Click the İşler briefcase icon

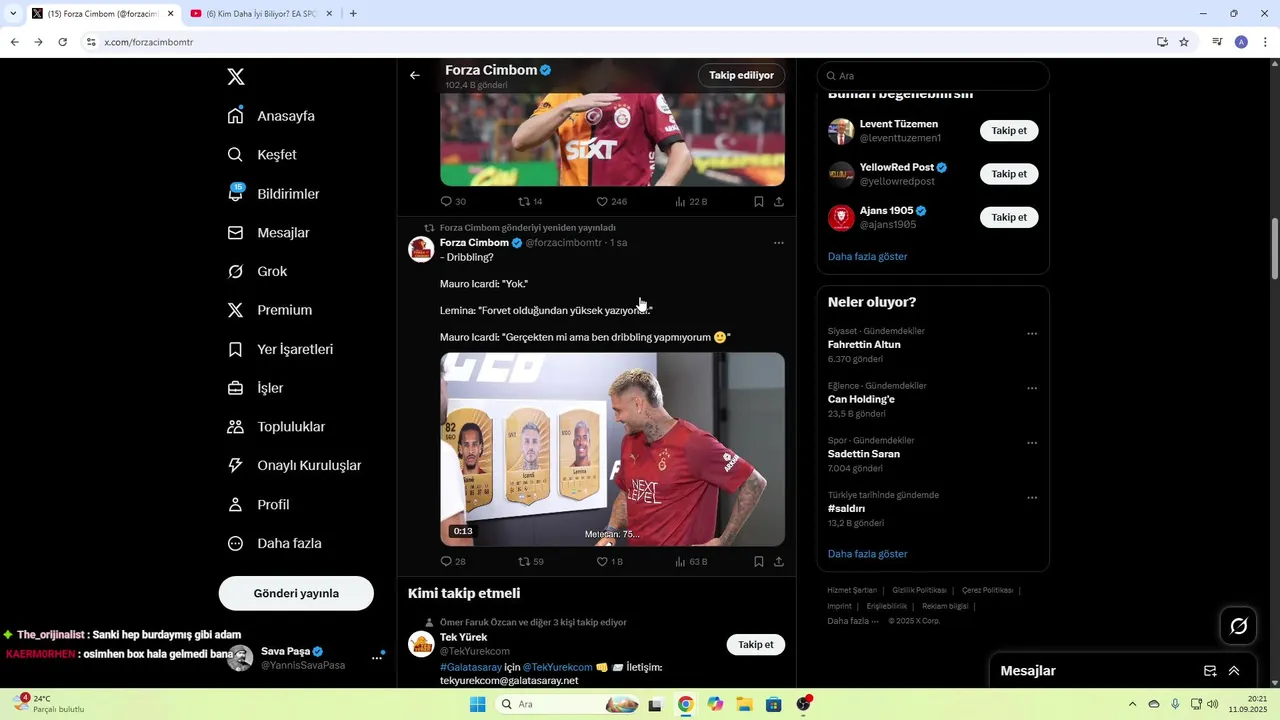pyautogui.click(x=235, y=388)
